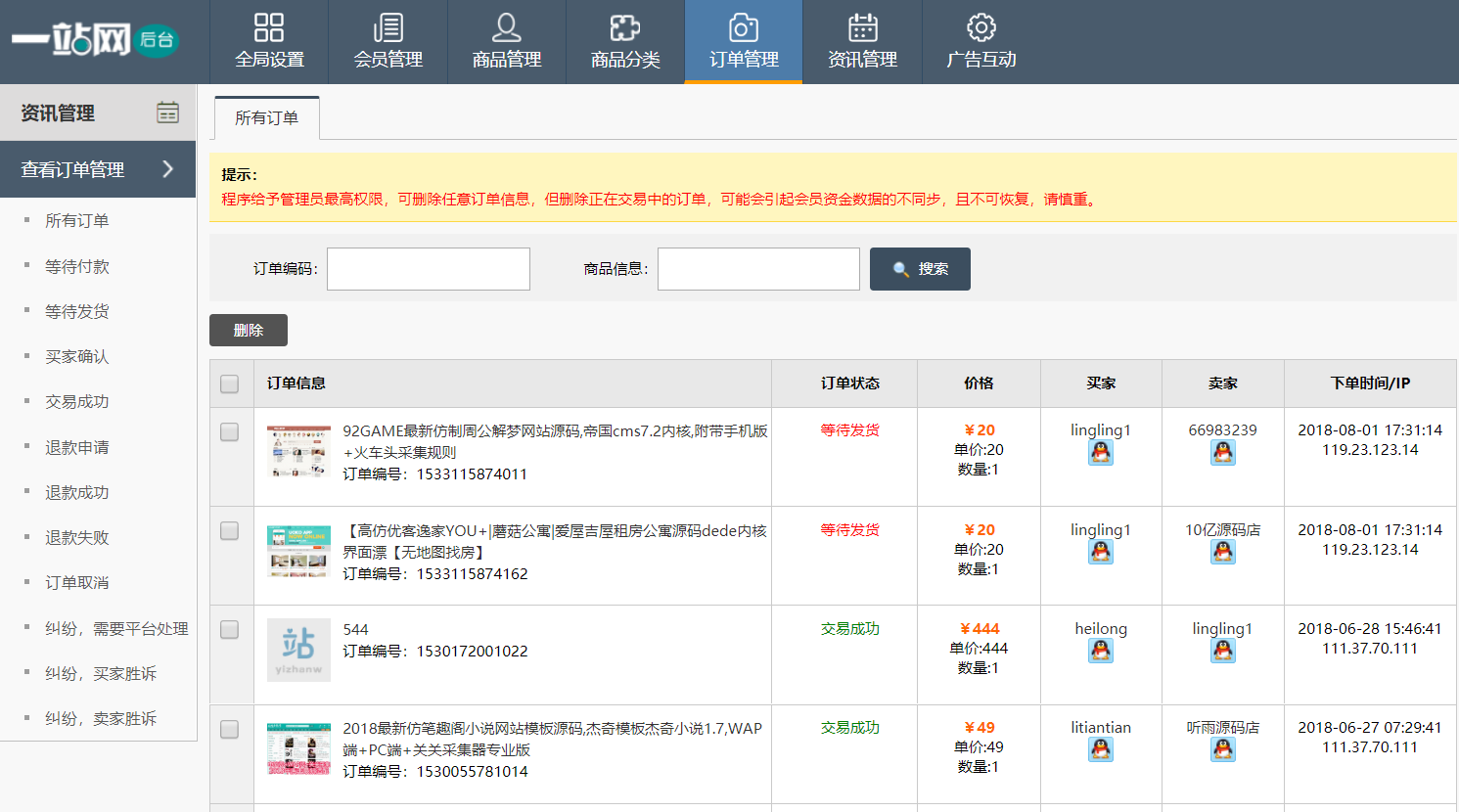
Task: Go to 资讯管理 calendar icon
Action: point(862,28)
